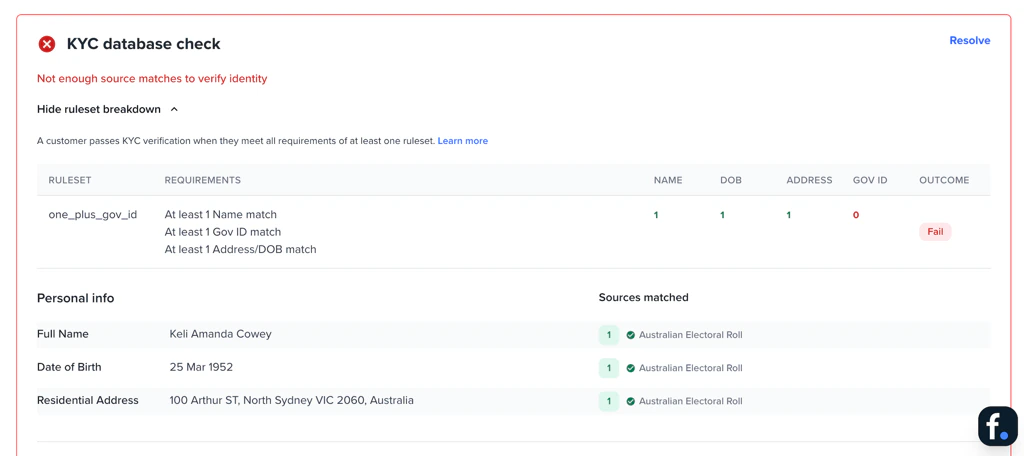Click the red failed-check X icon
Image resolution: width=1024 pixels, height=456 pixels.
coord(46,44)
